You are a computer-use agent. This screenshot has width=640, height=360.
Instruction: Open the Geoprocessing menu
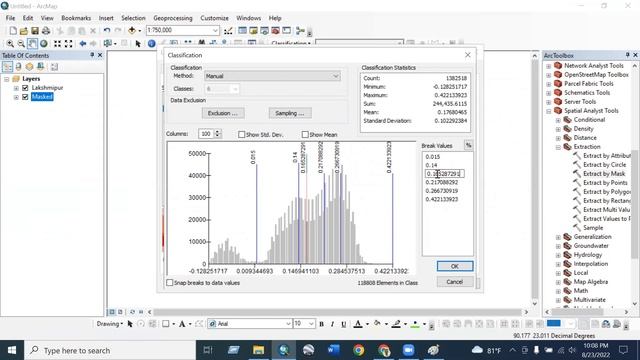(x=173, y=18)
